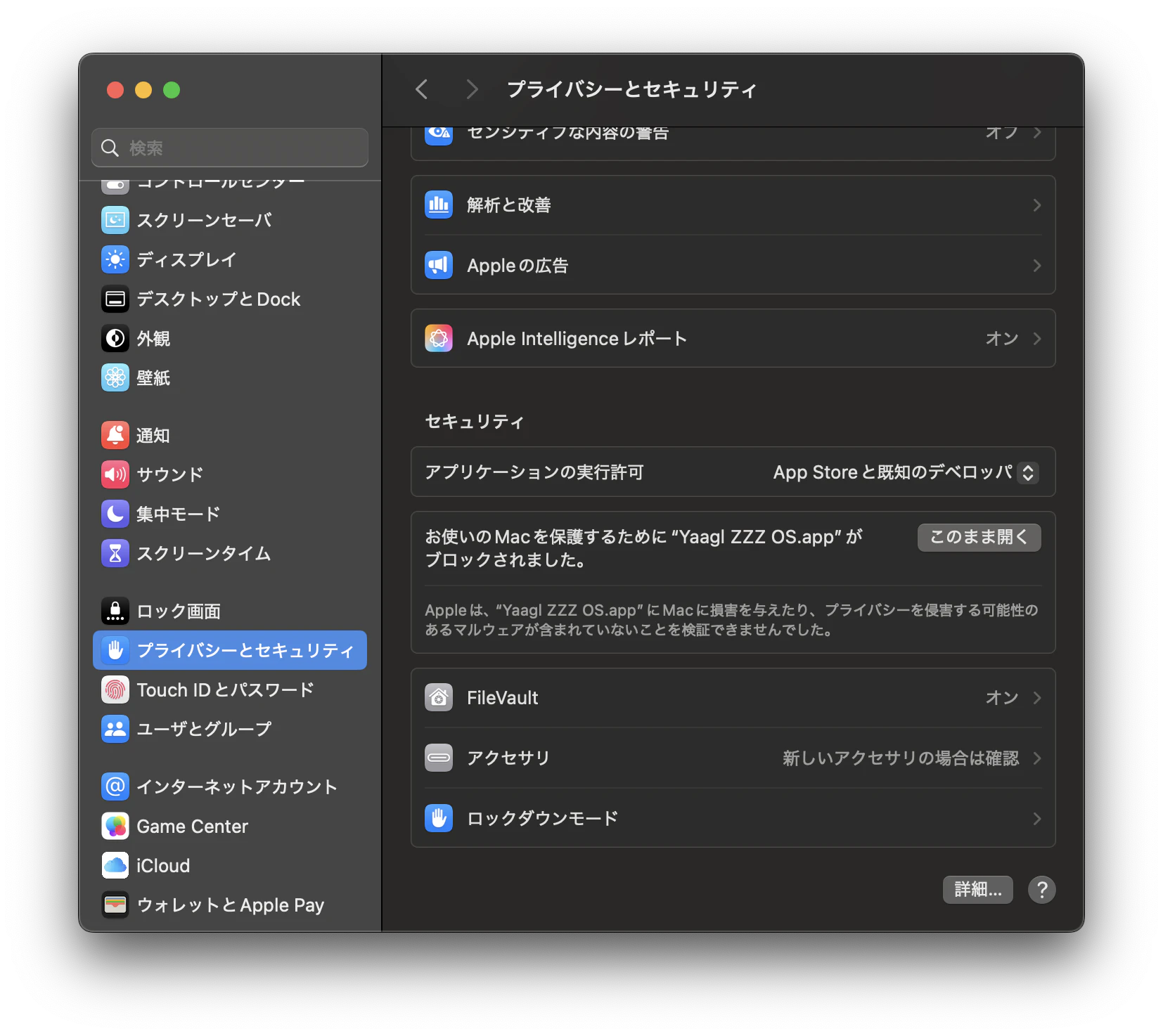1163x1036 pixels.
Task: Select 通知 in the sidebar list
Action: pos(230,435)
